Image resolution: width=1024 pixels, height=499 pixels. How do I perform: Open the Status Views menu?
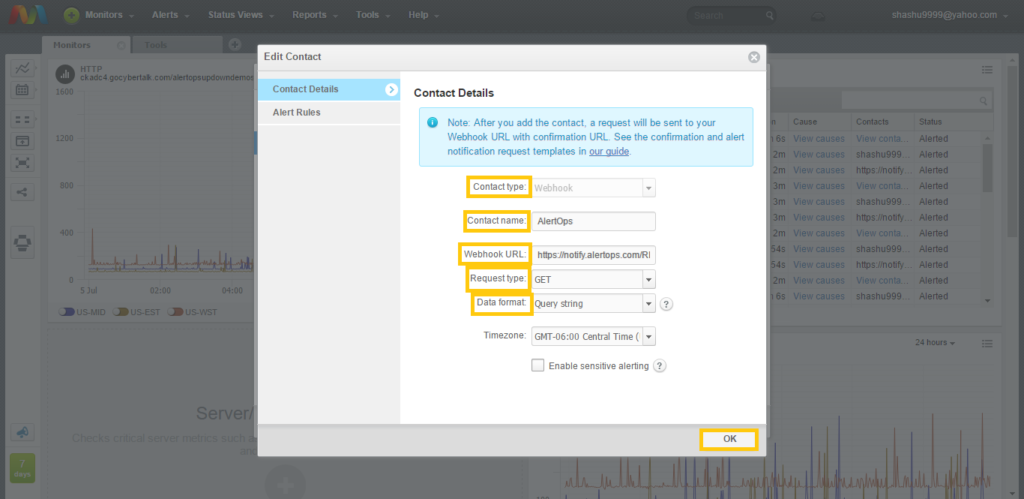(241, 15)
